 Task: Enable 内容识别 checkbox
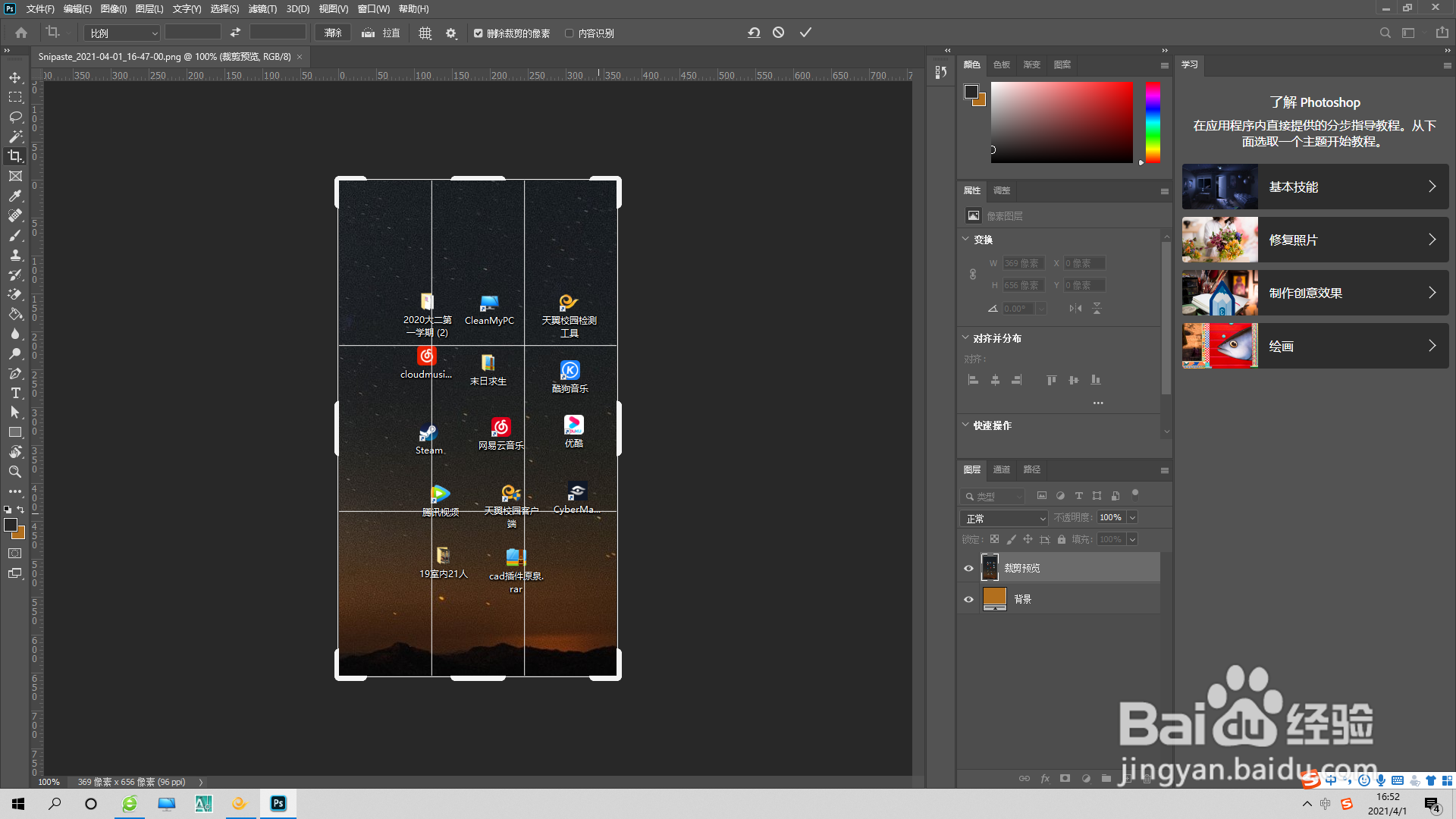(x=569, y=33)
